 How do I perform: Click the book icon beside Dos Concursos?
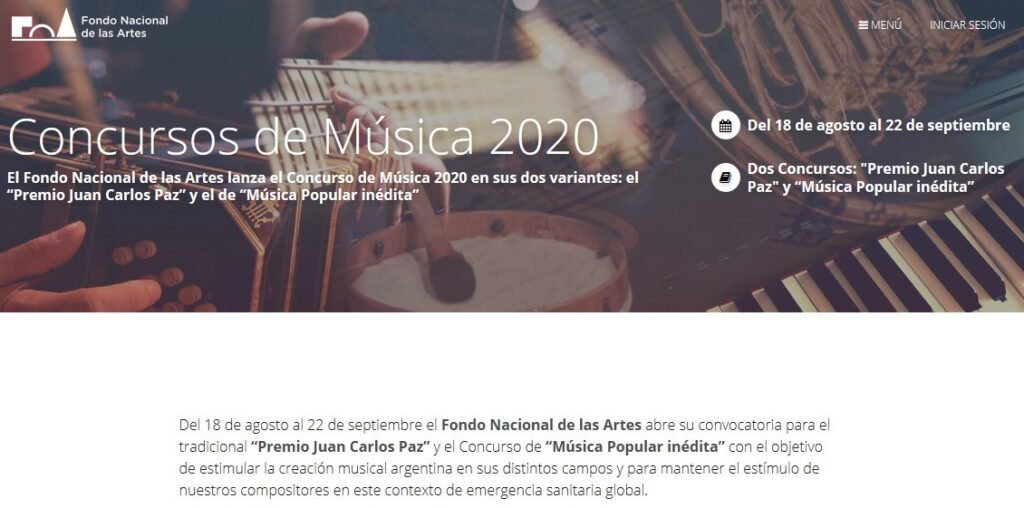tap(725, 178)
